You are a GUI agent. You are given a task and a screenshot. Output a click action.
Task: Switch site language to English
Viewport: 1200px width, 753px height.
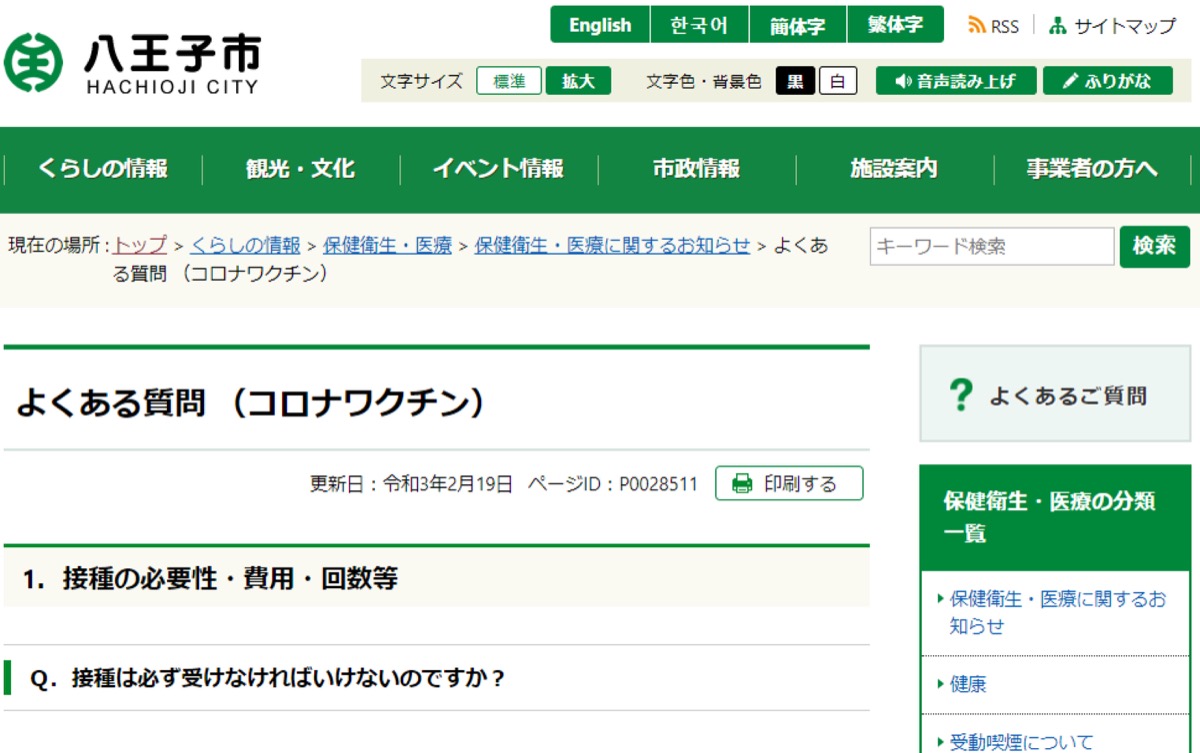point(600,25)
